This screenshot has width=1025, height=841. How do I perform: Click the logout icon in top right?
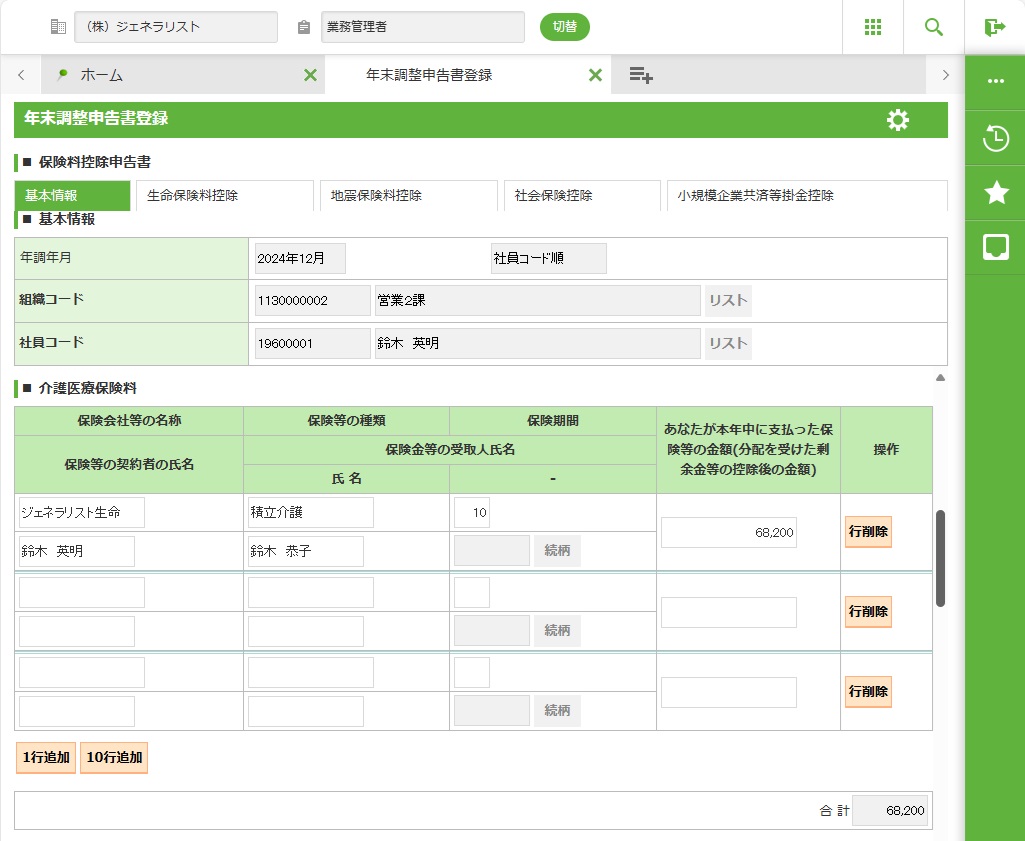994,27
